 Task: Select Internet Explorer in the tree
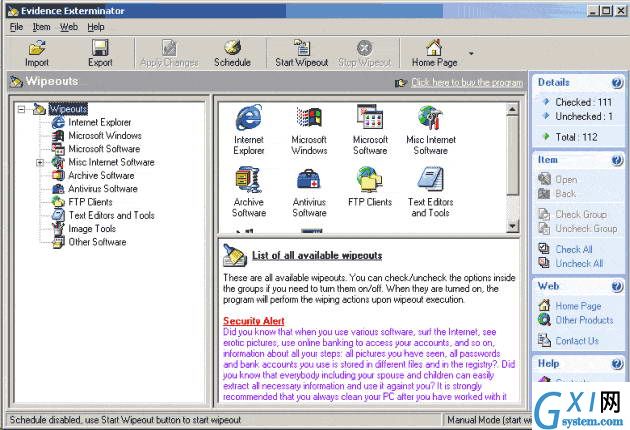pos(100,122)
